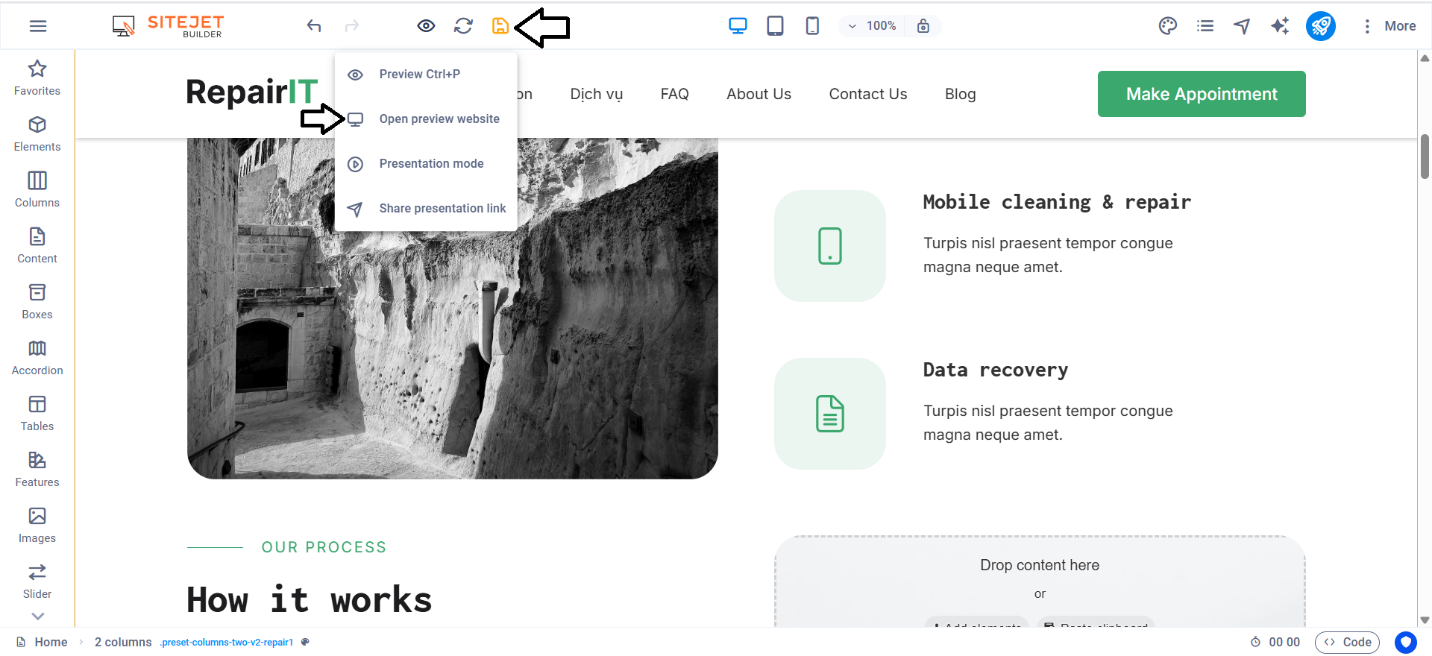This screenshot has height=656, width=1432.
Task: Click the Code button in status bar
Action: (x=1347, y=642)
